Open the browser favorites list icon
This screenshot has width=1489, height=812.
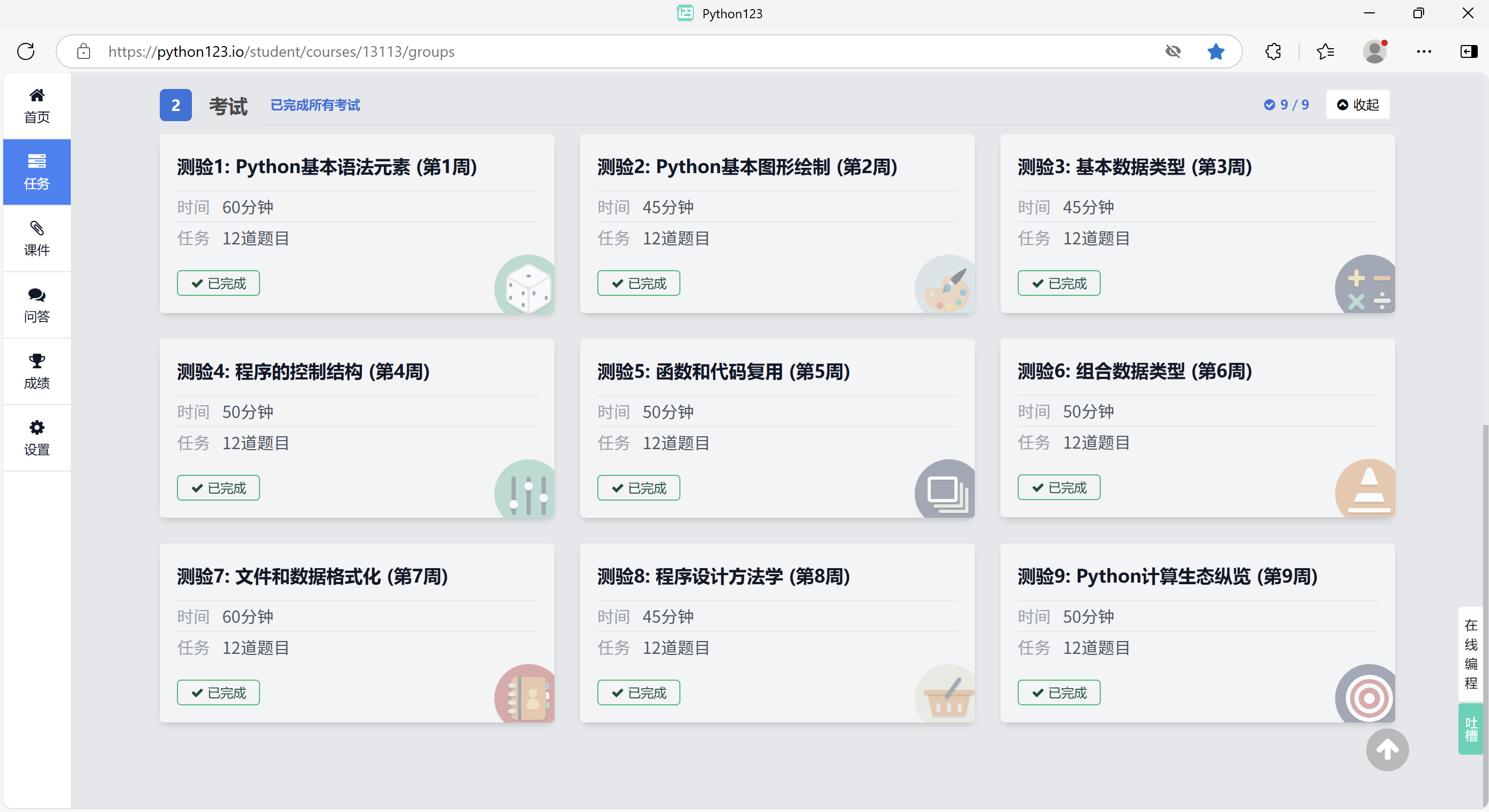(1325, 51)
